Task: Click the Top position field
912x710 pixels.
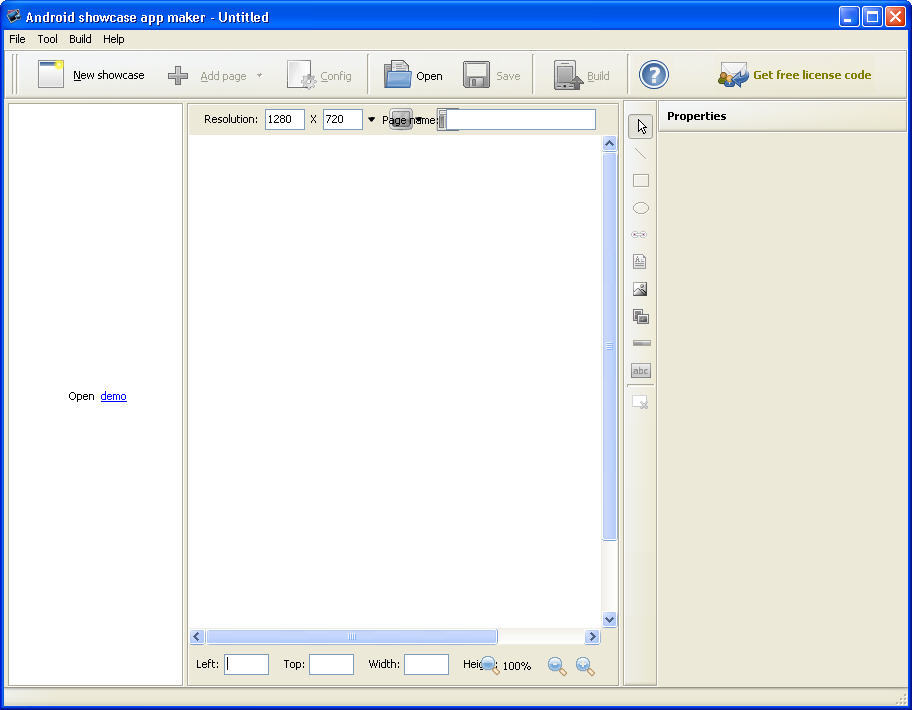Action: [x=332, y=664]
